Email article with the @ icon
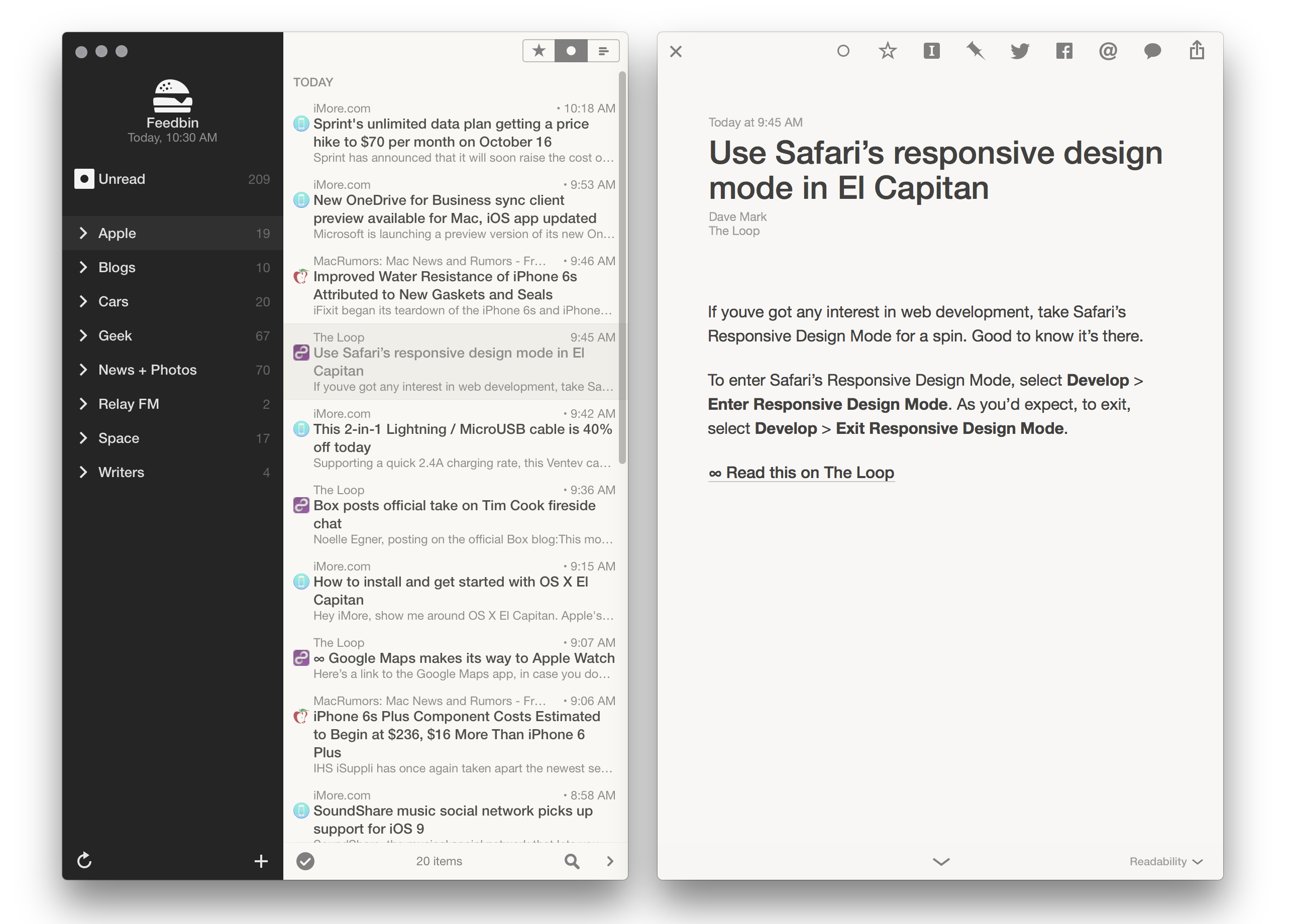 pos(1108,51)
